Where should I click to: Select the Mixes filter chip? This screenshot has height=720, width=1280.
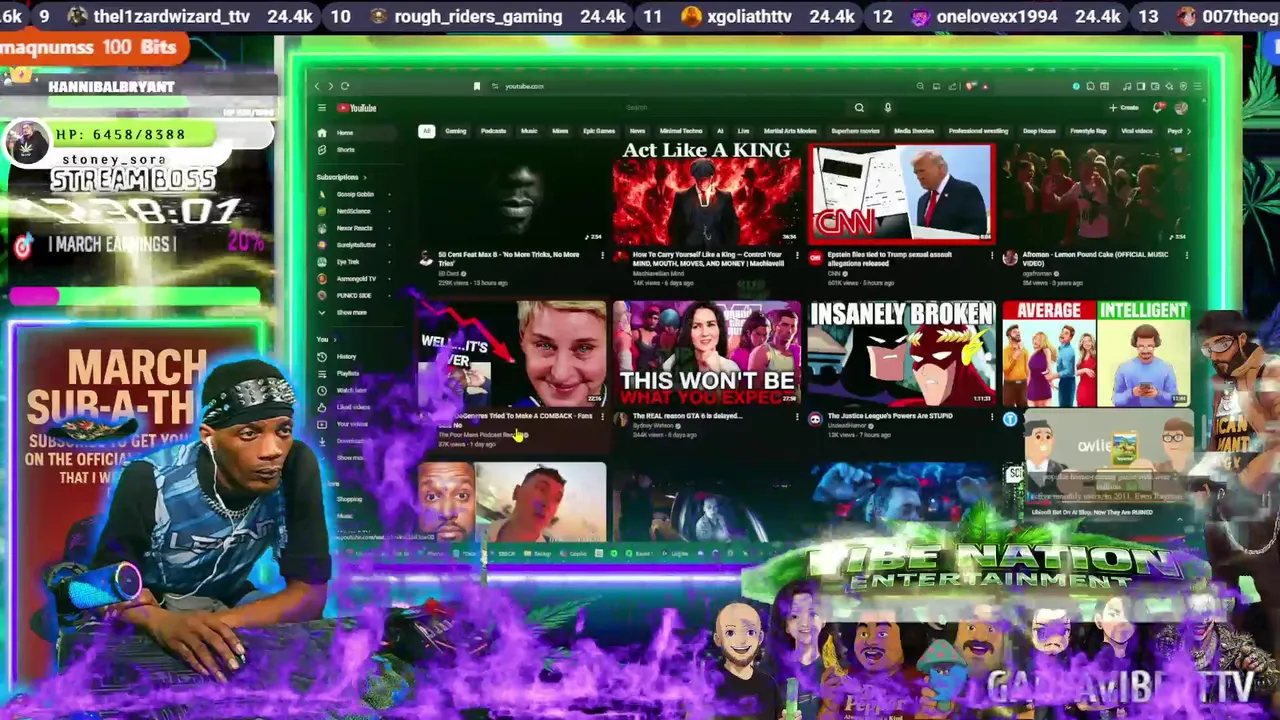coord(560,131)
